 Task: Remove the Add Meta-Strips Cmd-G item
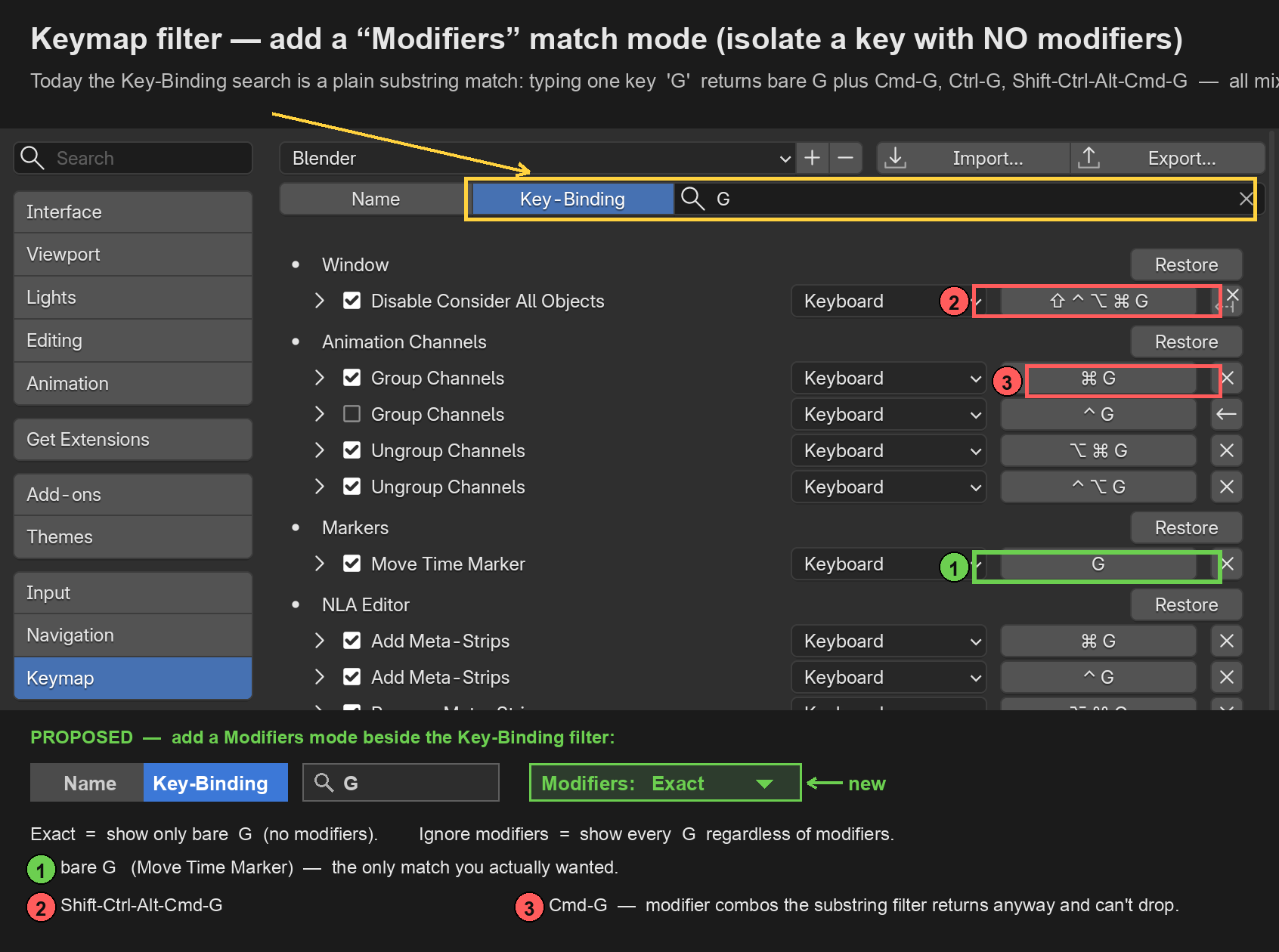pyautogui.click(x=1227, y=641)
